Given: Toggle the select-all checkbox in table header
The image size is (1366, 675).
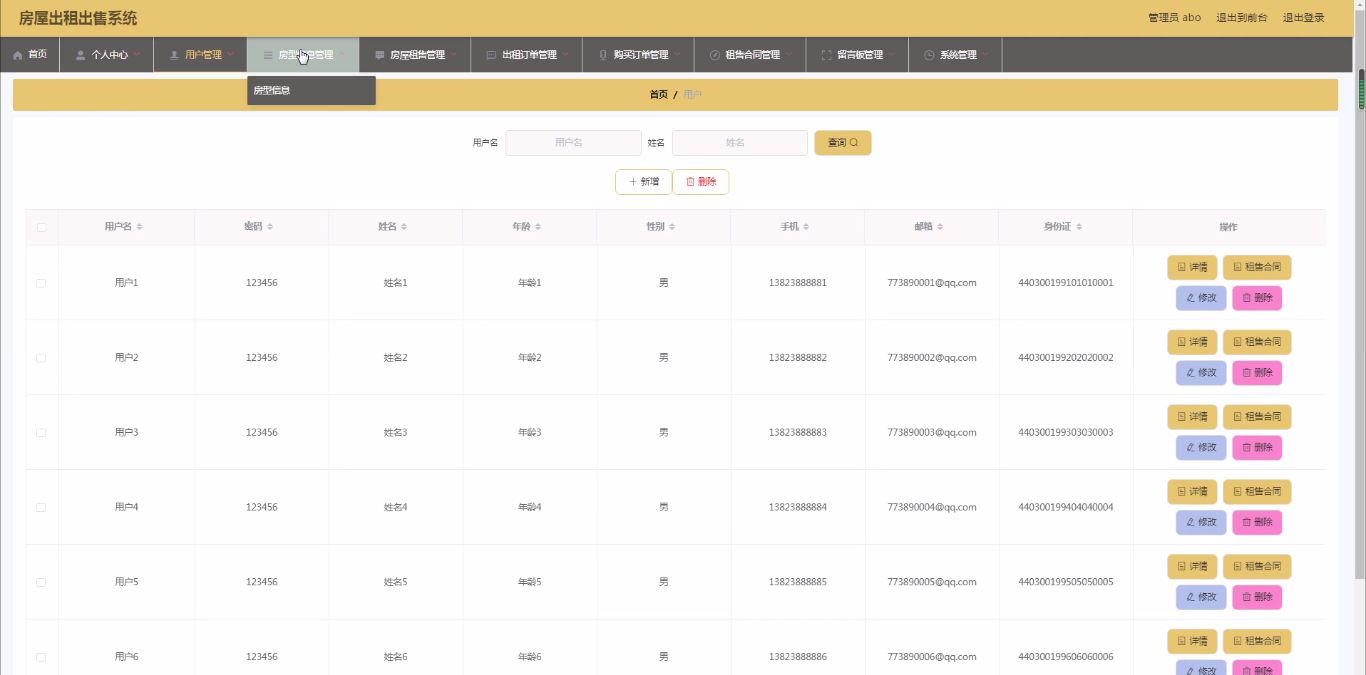Looking at the screenshot, I should click(41, 227).
